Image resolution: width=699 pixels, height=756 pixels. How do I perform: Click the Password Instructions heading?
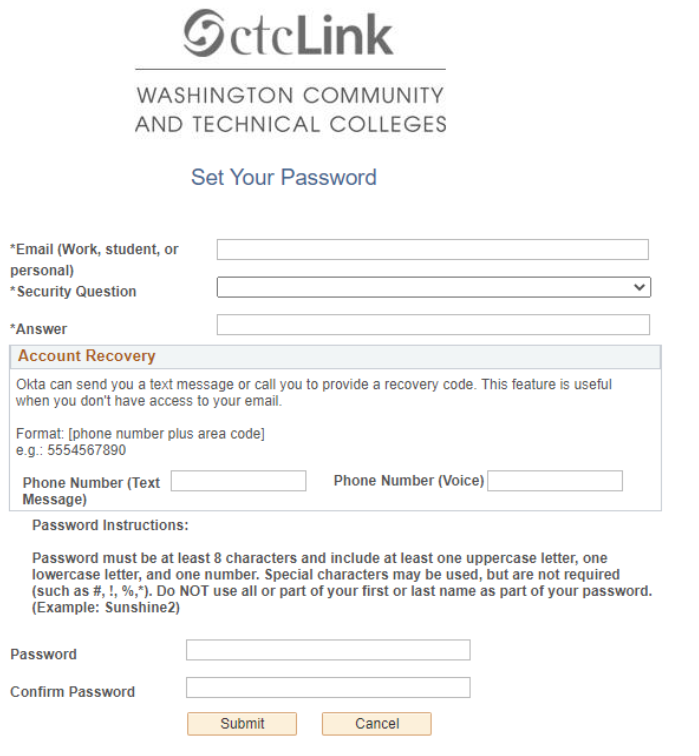110,525
